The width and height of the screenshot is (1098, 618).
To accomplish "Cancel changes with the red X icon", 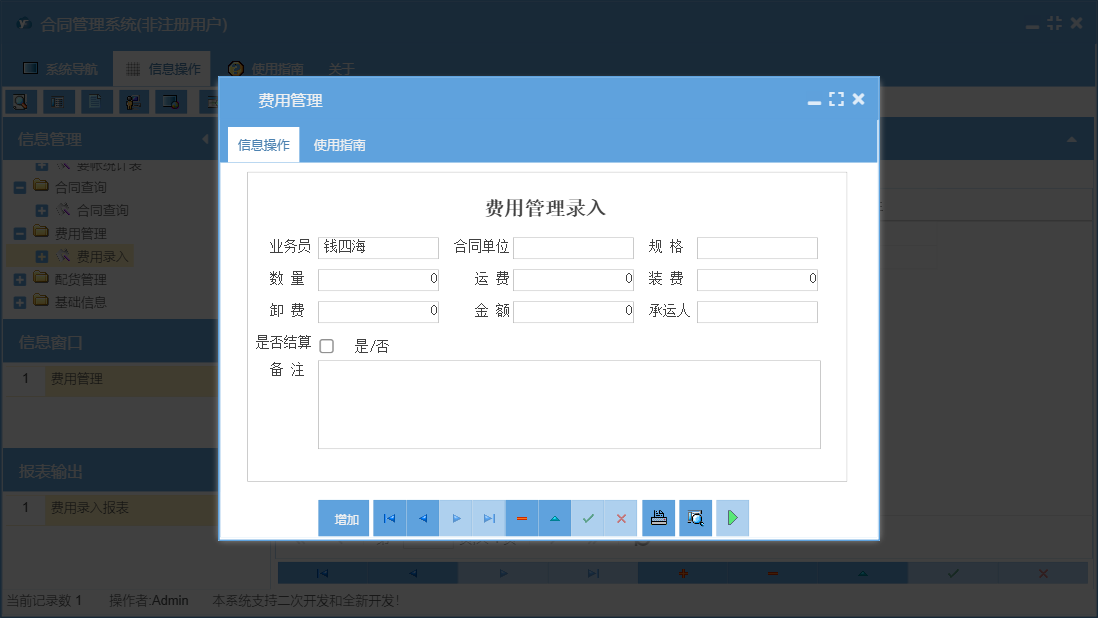I will (x=621, y=517).
